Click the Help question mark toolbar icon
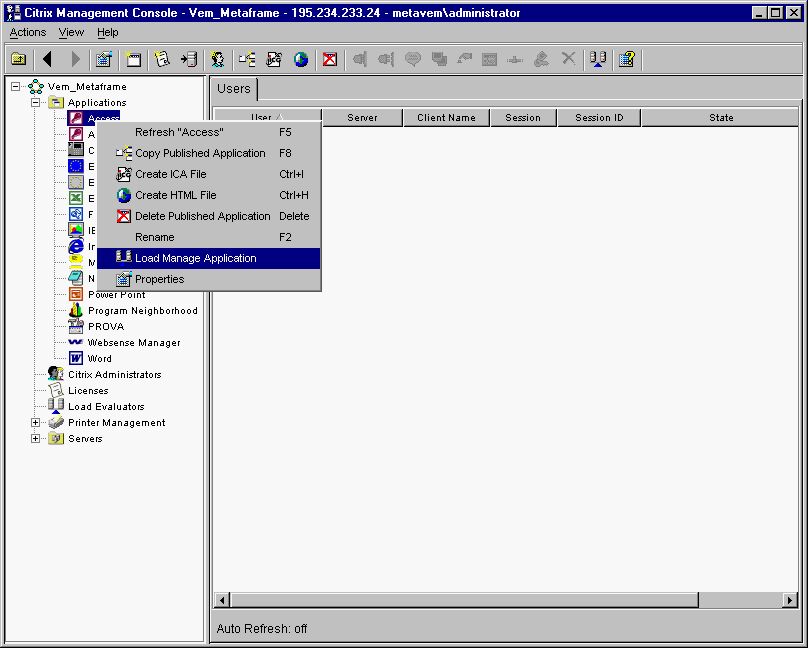 click(627, 59)
